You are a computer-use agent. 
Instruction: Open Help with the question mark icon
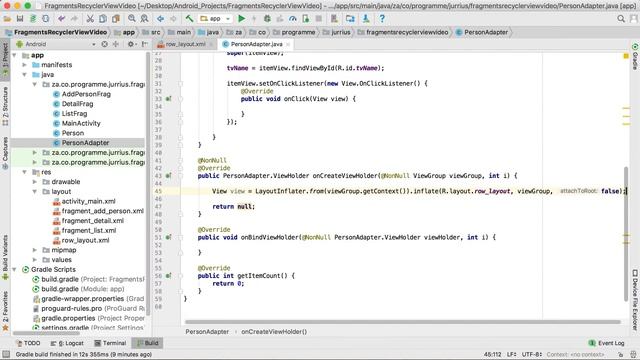(x=382, y=19)
